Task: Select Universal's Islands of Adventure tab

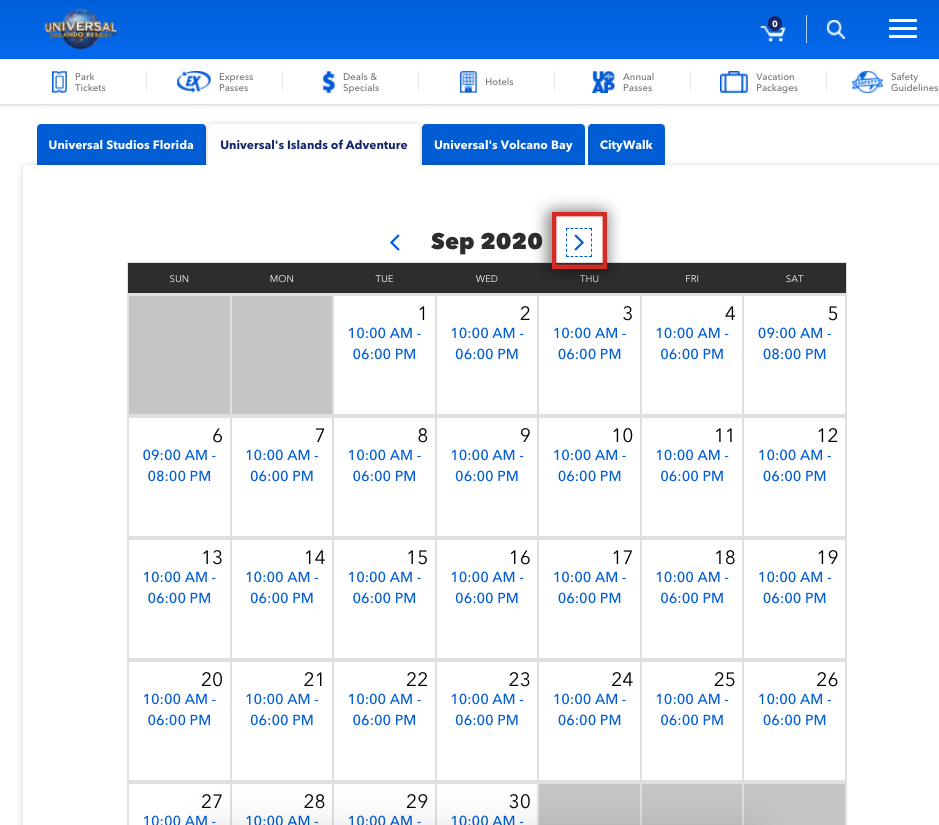Action: 314,145
